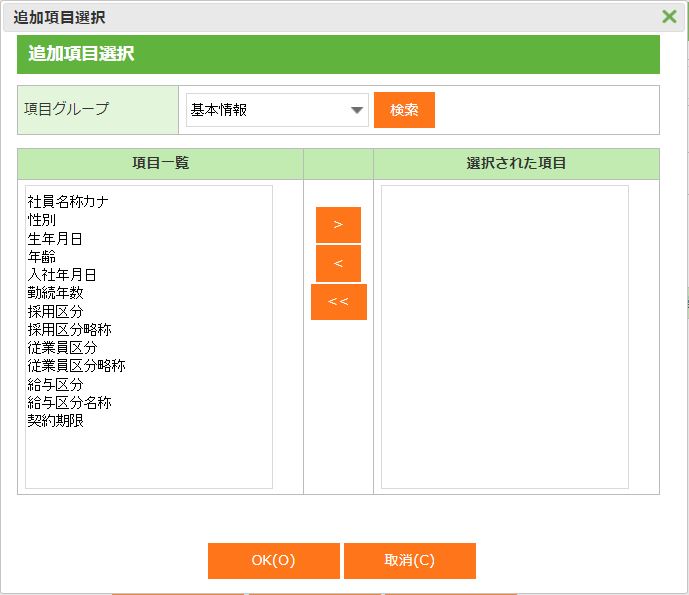Click the move left (<) arrow button

pyautogui.click(x=338, y=263)
